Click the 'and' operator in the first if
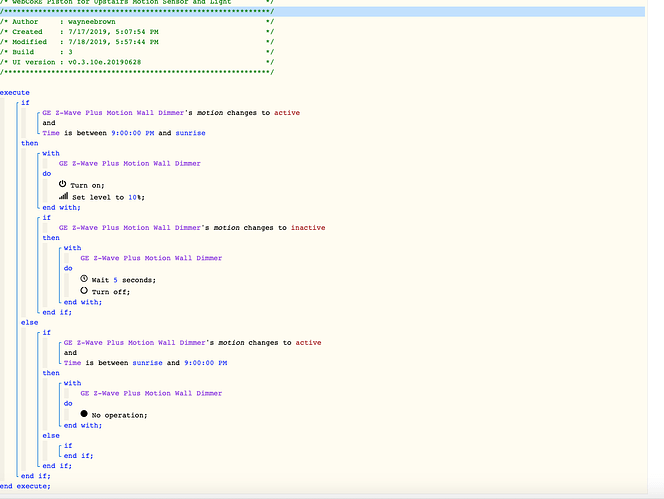 coord(49,123)
